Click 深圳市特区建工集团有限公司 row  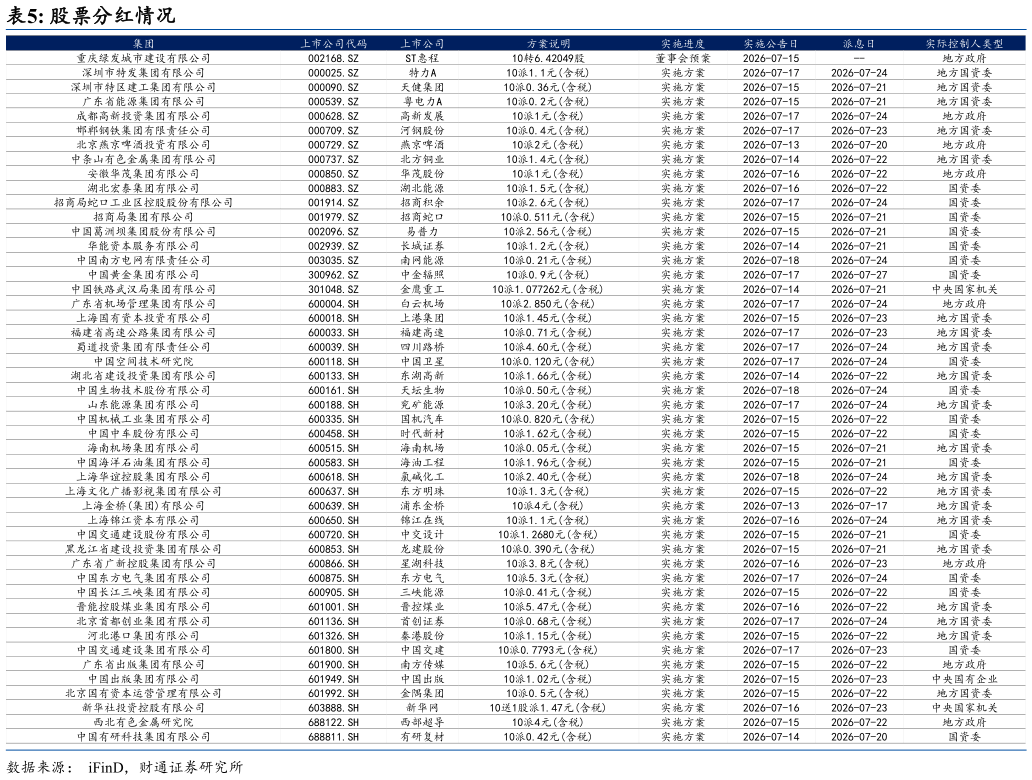(x=516, y=87)
